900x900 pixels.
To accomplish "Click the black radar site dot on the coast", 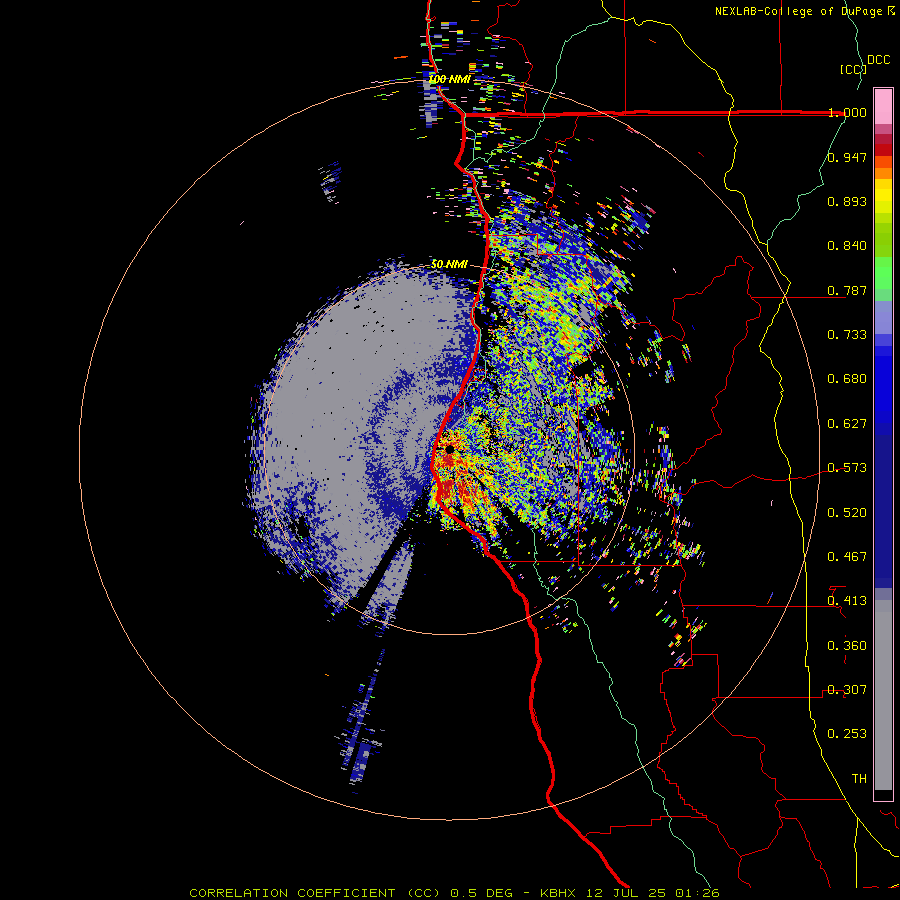I will [449, 449].
